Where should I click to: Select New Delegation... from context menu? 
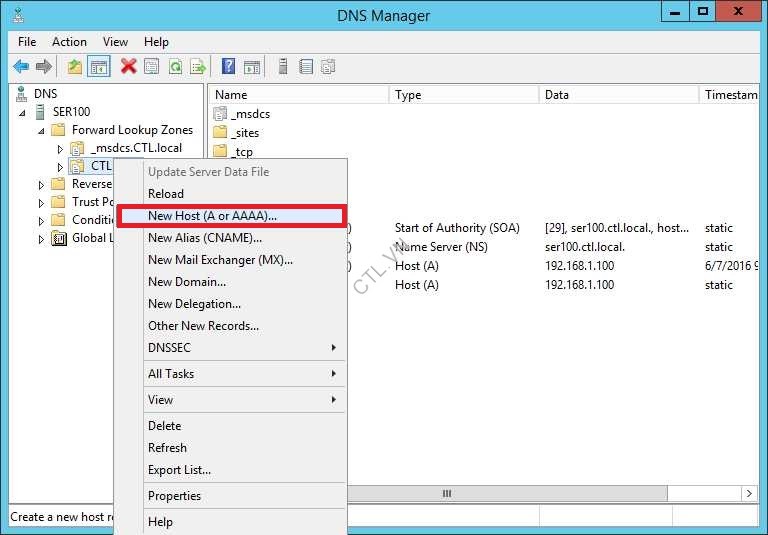click(x=231, y=304)
